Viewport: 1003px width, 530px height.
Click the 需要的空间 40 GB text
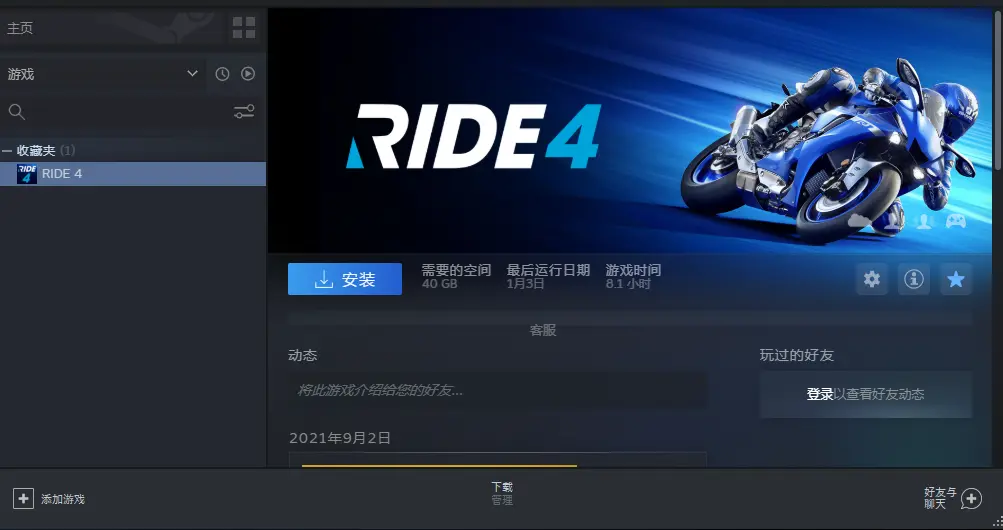pyautogui.click(x=456, y=276)
